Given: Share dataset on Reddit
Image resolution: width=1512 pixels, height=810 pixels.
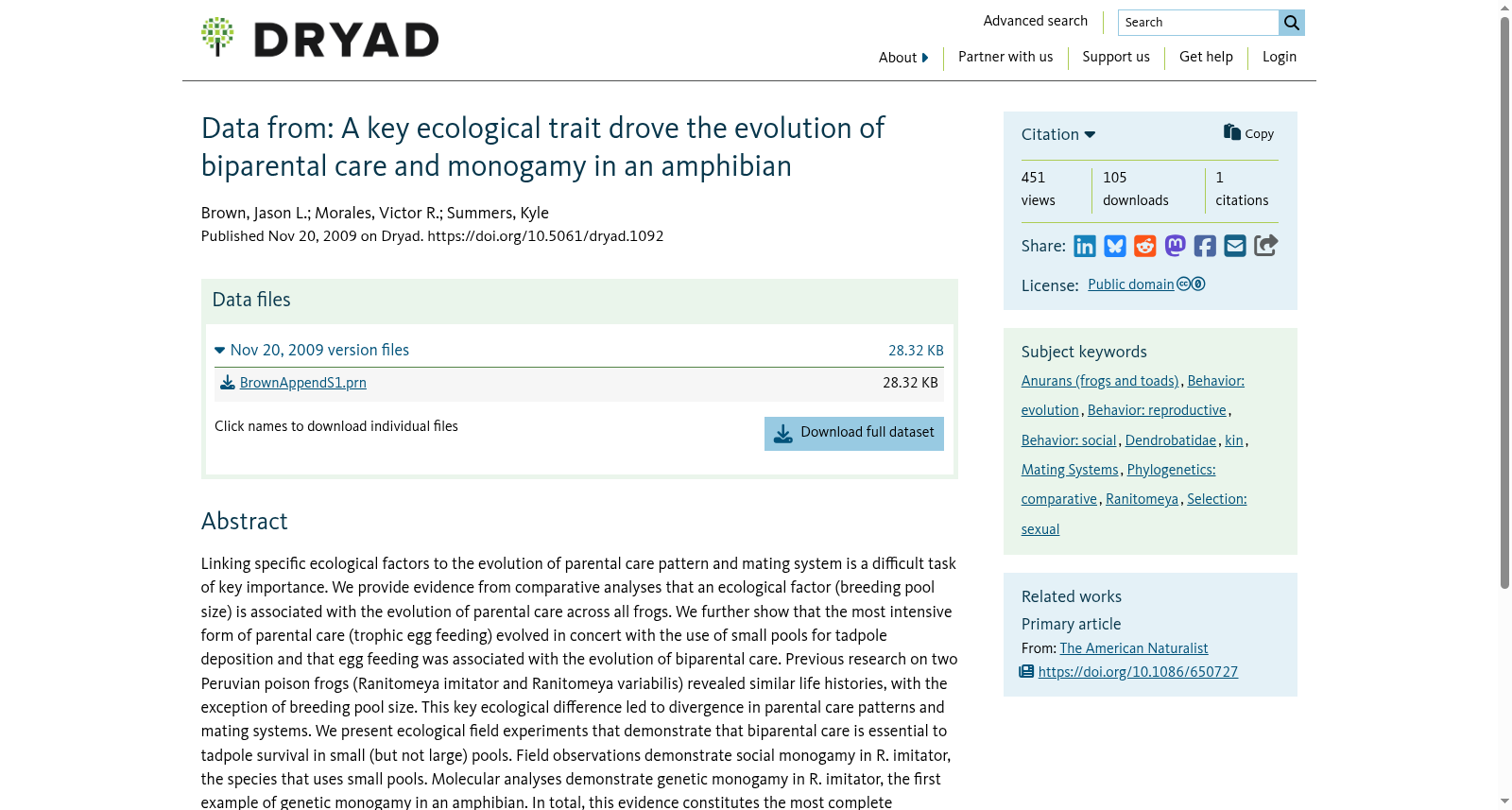Looking at the screenshot, I should (1145, 247).
